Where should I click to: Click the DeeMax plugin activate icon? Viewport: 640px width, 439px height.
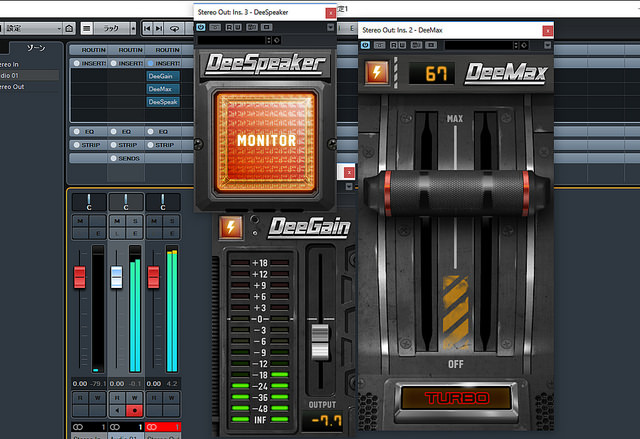click(x=365, y=45)
